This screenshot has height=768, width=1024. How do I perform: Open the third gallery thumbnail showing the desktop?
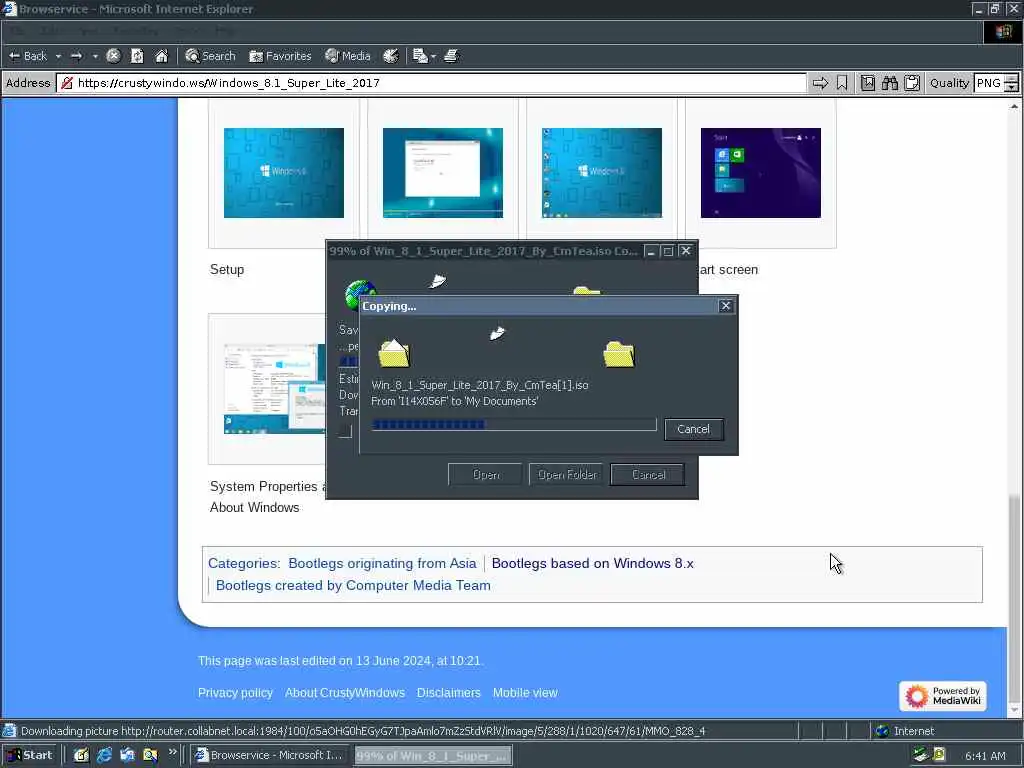click(x=601, y=173)
